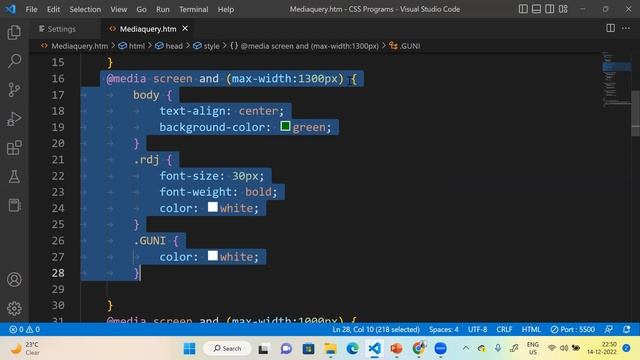Click line number 21 in the gutter
640x360 pixels.
click(58, 160)
